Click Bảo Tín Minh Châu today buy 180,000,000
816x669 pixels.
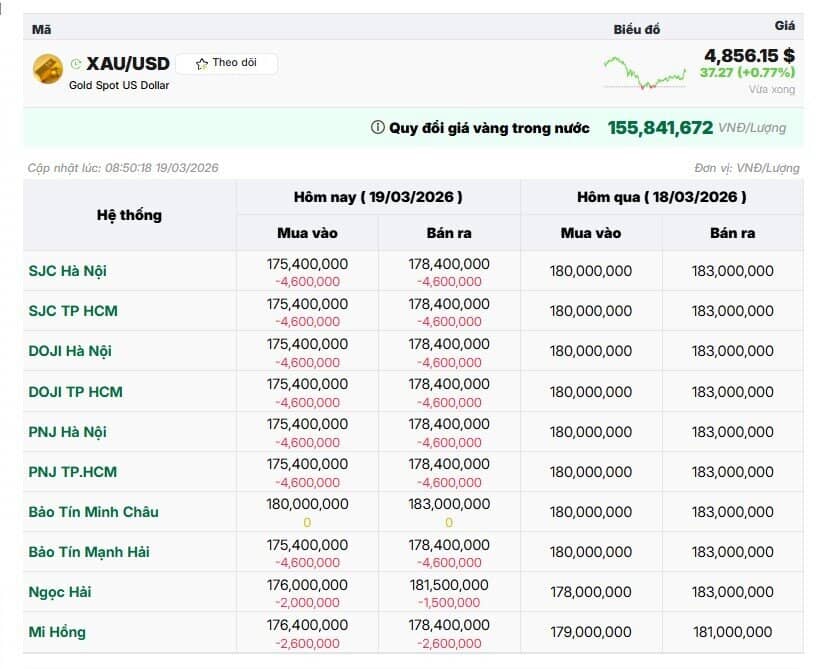pos(307,504)
